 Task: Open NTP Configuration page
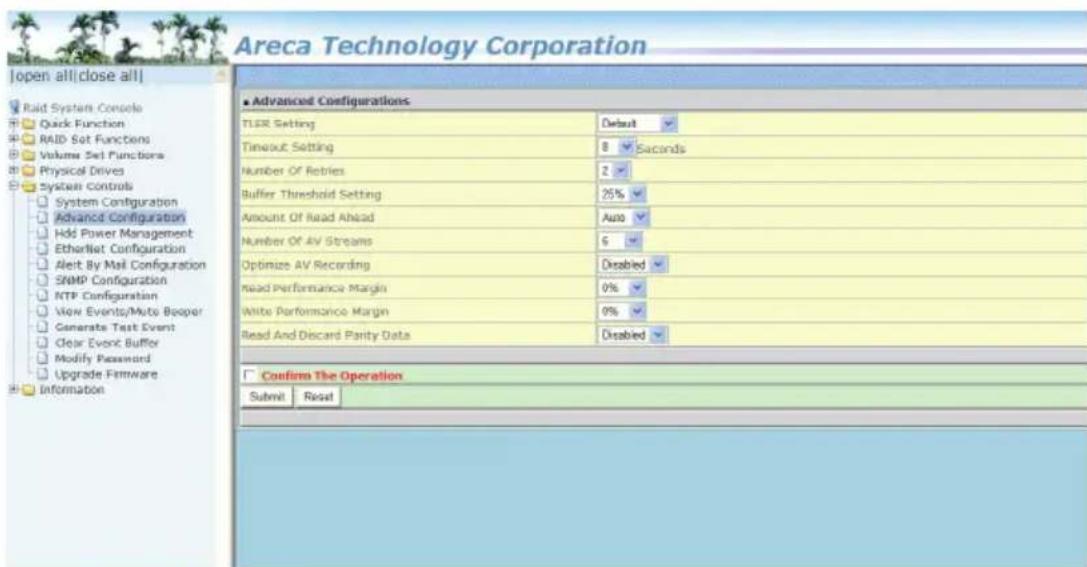coord(106,296)
